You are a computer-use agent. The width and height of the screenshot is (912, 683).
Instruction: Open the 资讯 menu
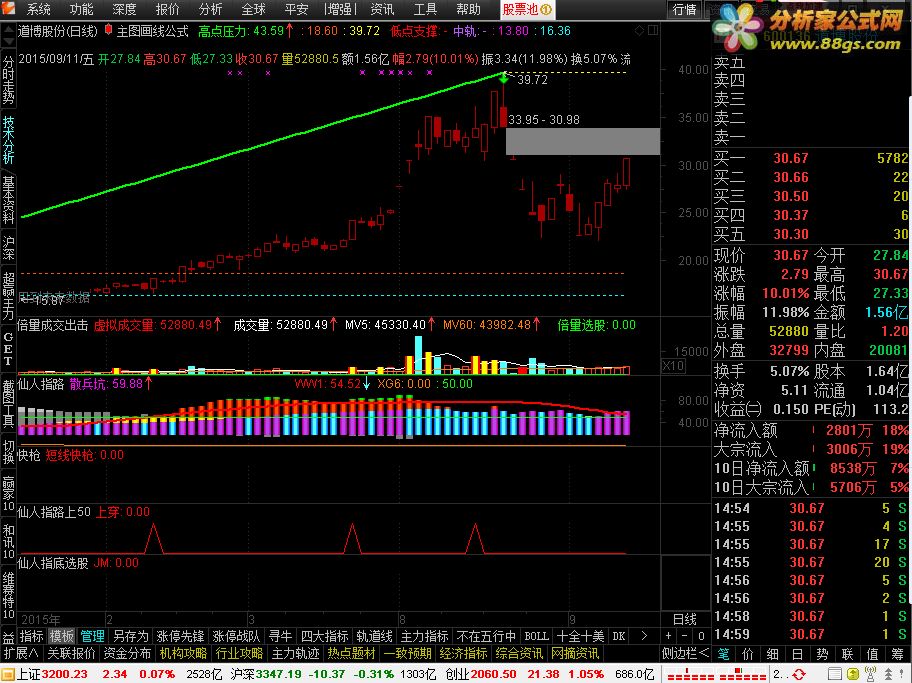(x=382, y=9)
